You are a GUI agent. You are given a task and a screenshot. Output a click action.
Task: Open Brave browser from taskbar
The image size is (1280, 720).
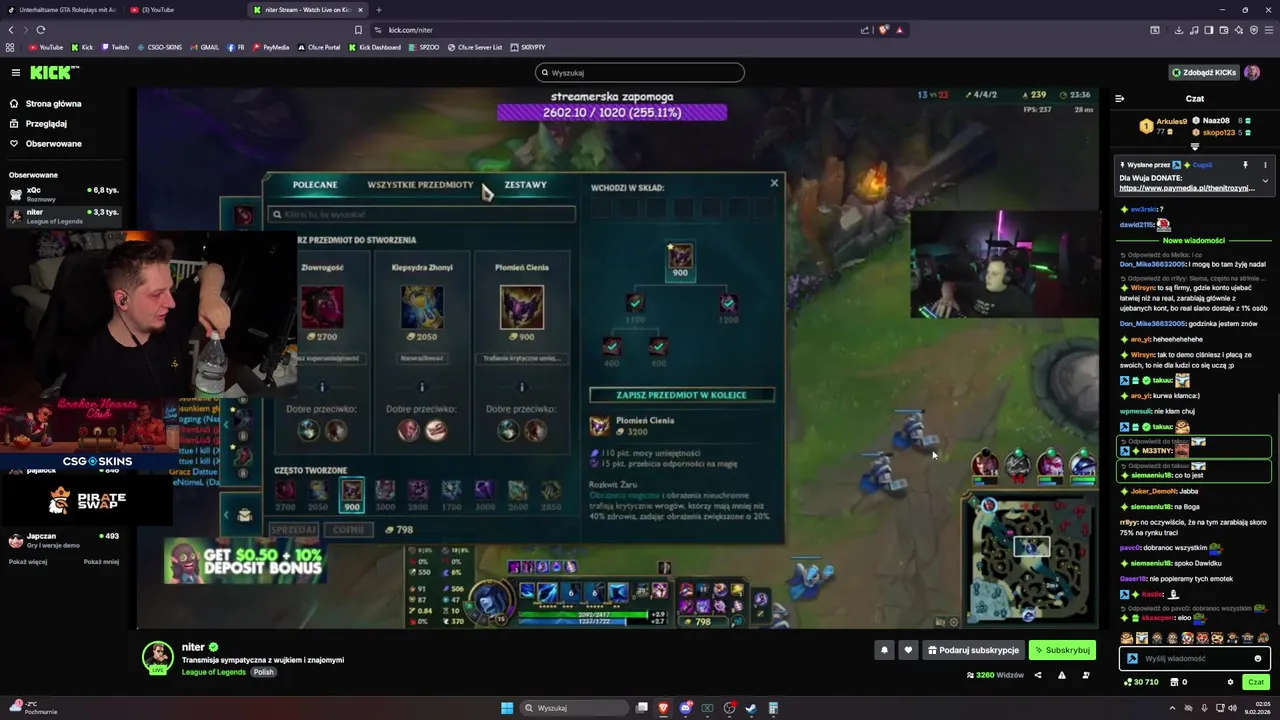(x=663, y=708)
